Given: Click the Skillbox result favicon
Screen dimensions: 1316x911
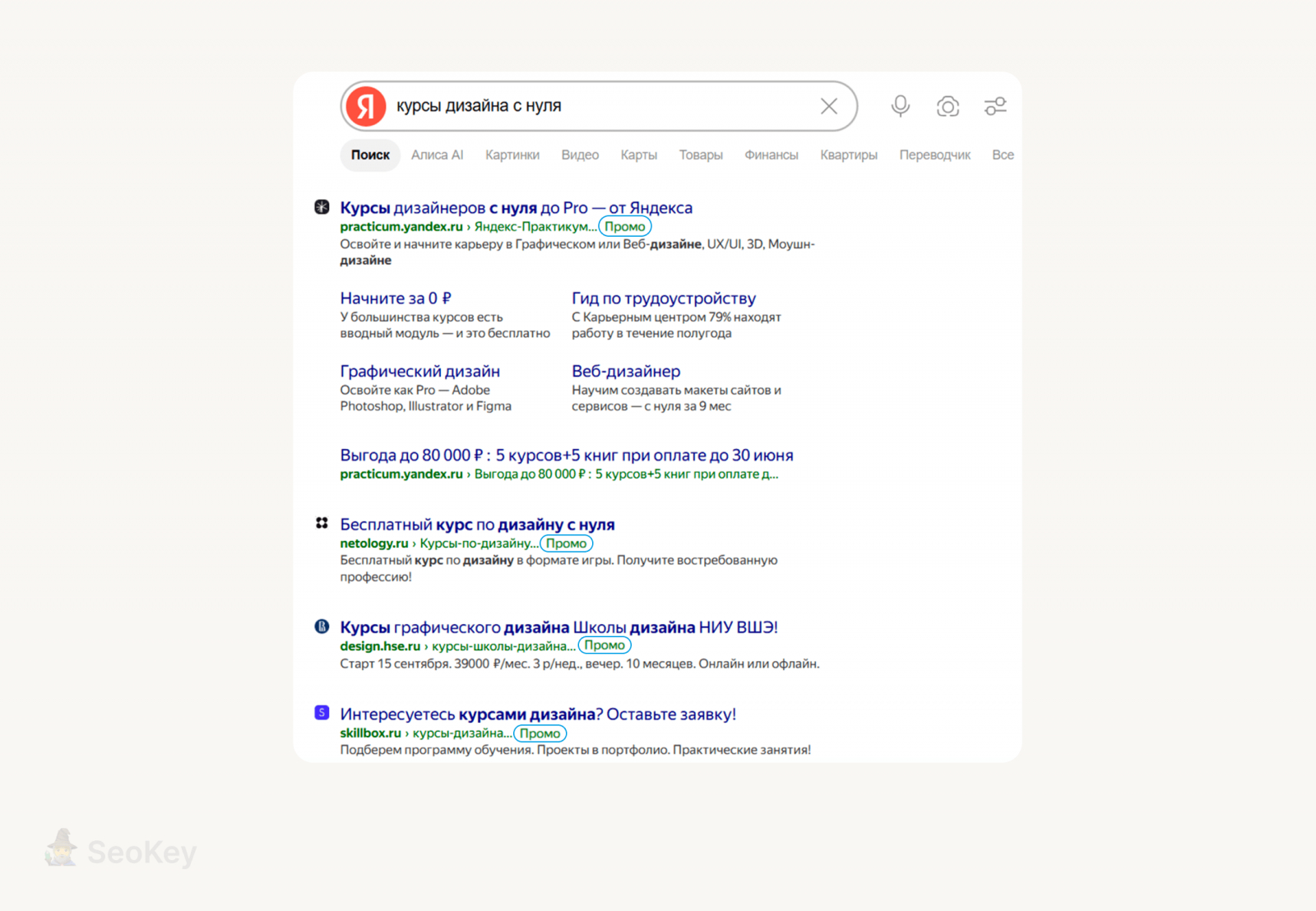Looking at the screenshot, I should click(x=322, y=713).
